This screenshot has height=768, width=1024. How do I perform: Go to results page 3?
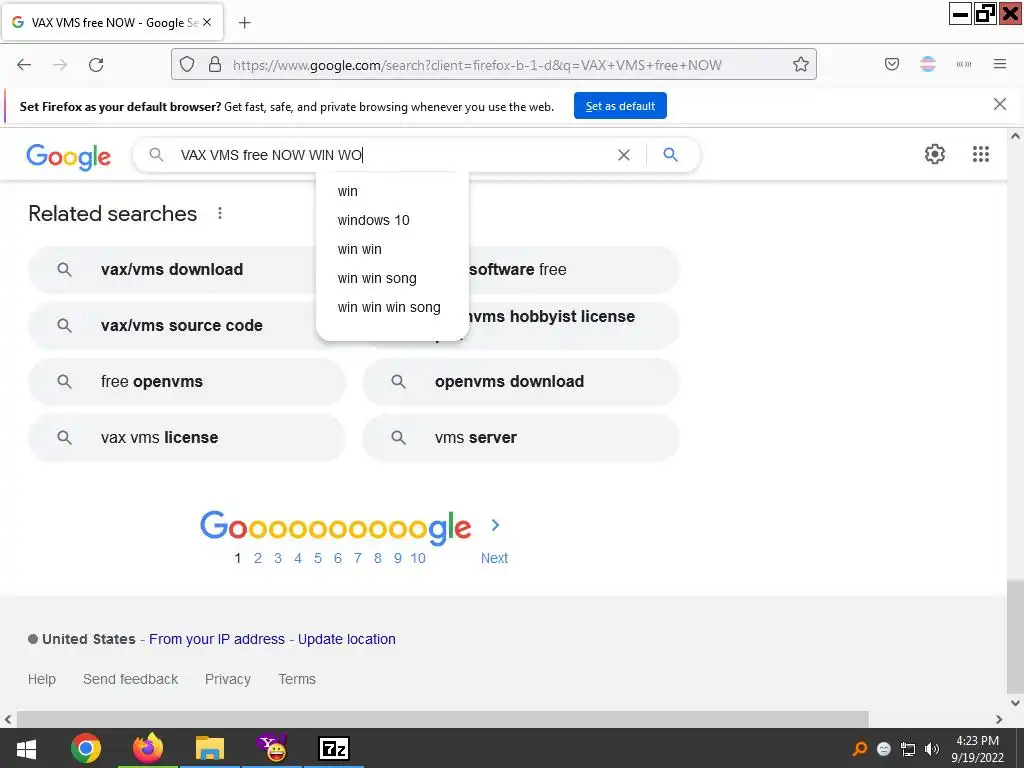pos(278,558)
